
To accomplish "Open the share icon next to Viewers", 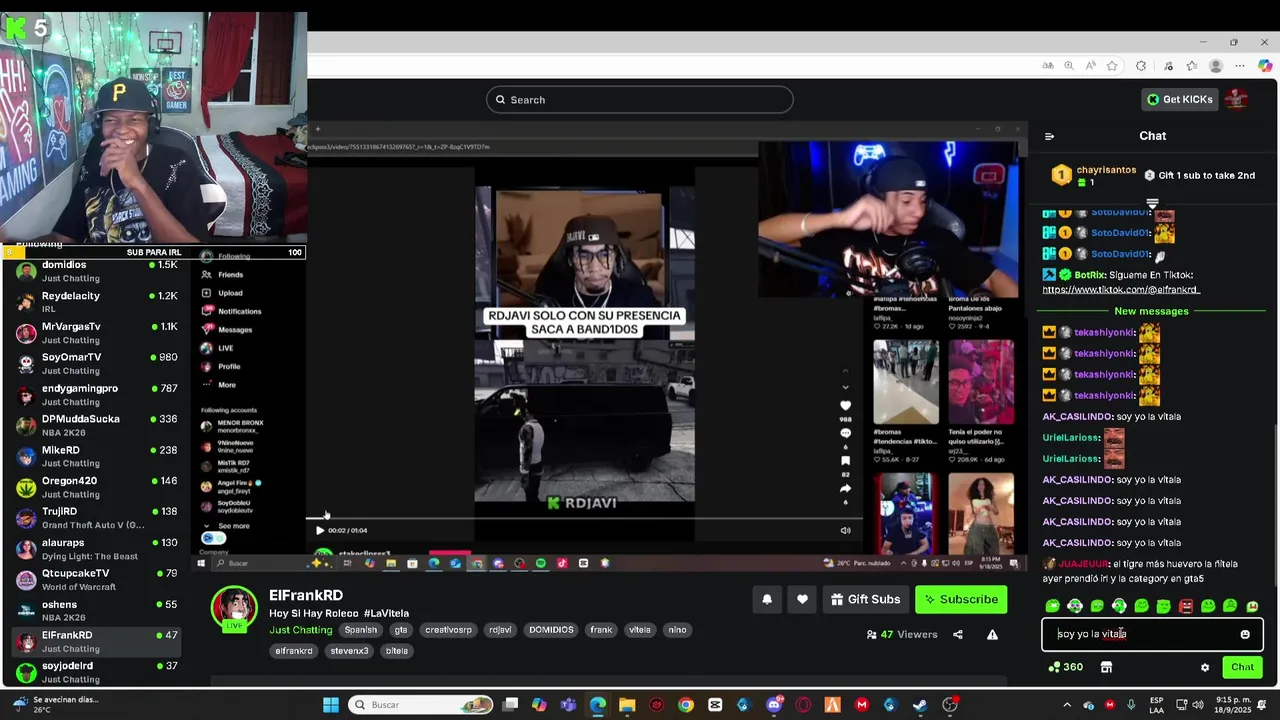I will coord(958,634).
